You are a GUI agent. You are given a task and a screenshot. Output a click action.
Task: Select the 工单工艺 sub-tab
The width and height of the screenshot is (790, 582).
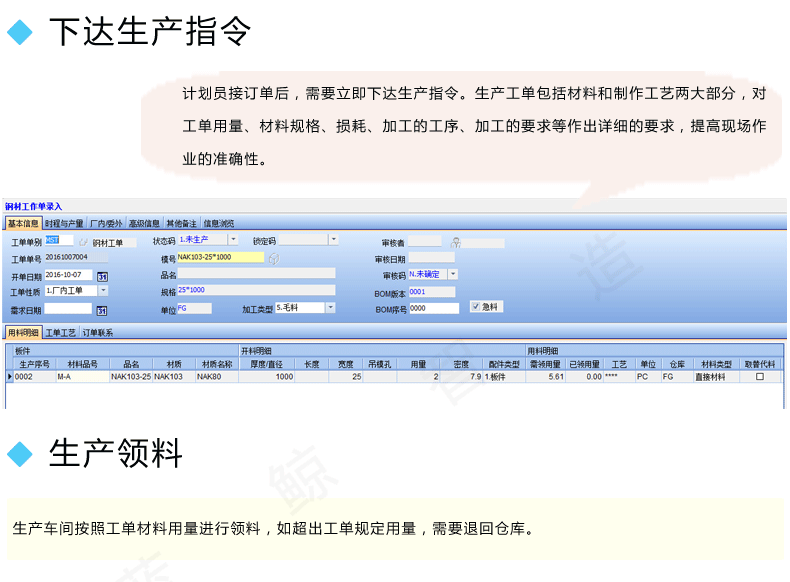[x=60, y=333]
